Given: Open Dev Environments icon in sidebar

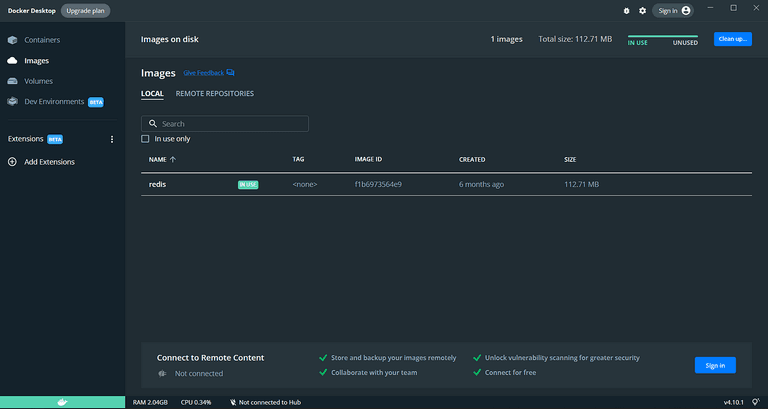Looking at the screenshot, I should tap(13, 101).
